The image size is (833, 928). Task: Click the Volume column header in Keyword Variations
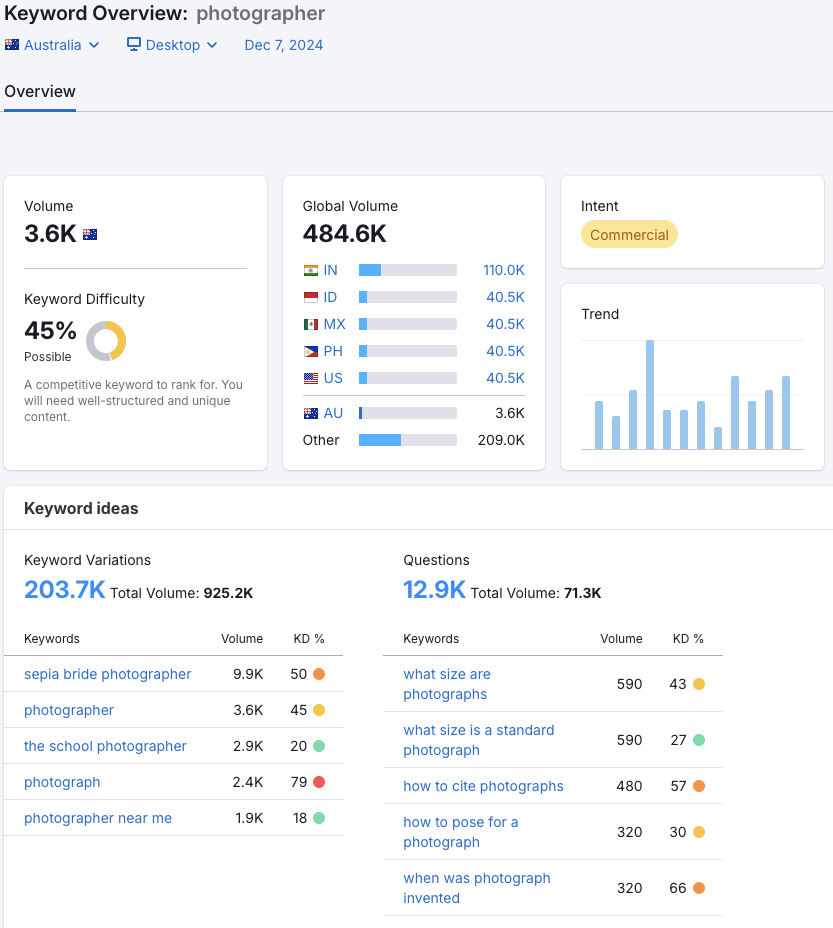point(242,639)
